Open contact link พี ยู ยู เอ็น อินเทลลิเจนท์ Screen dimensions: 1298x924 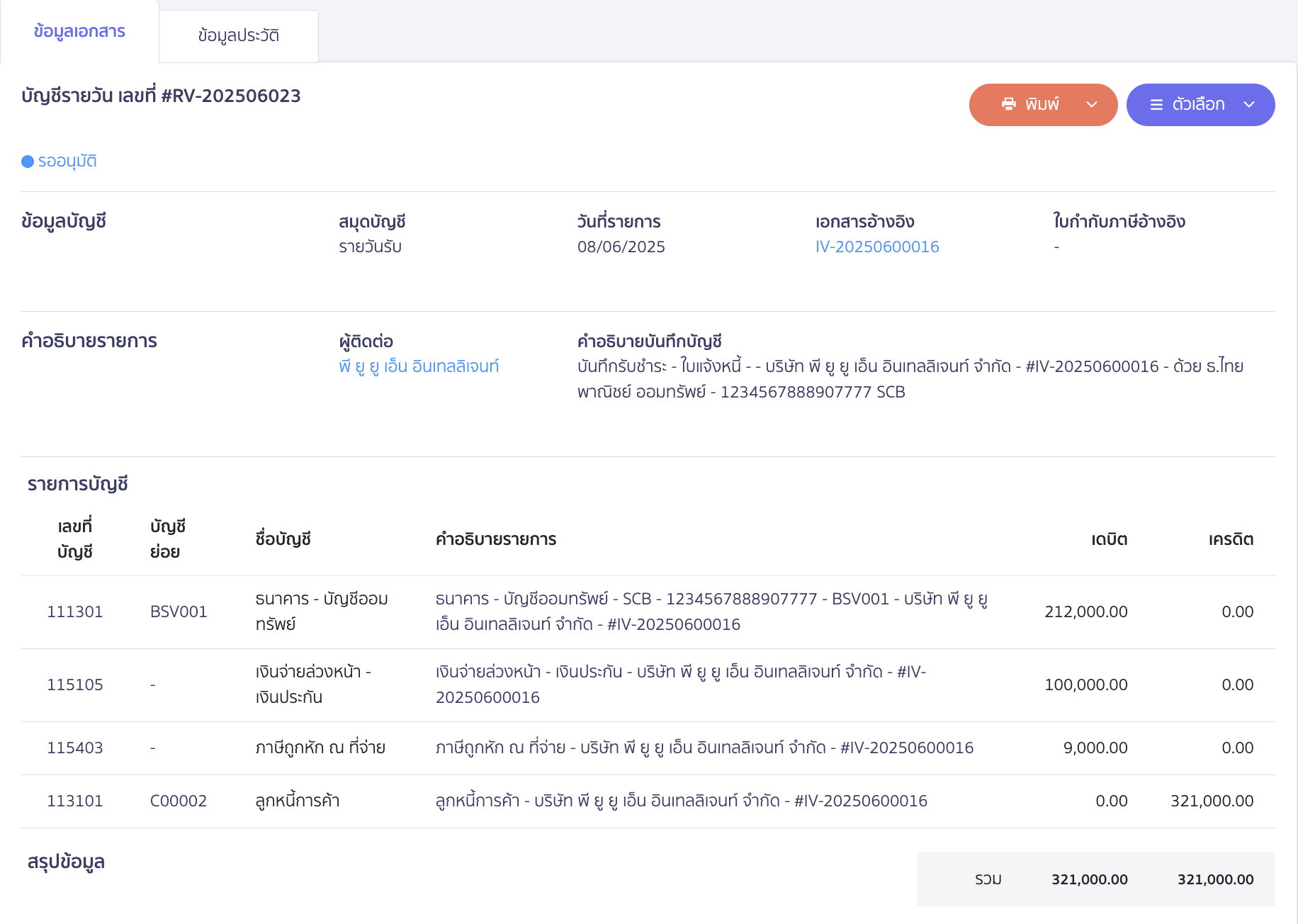(419, 366)
